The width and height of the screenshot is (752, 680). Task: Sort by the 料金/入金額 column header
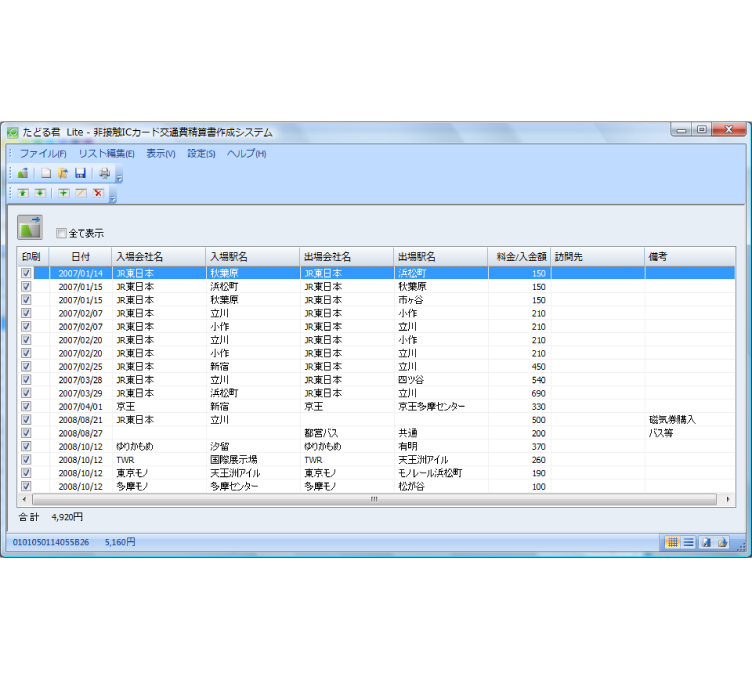coord(519,257)
